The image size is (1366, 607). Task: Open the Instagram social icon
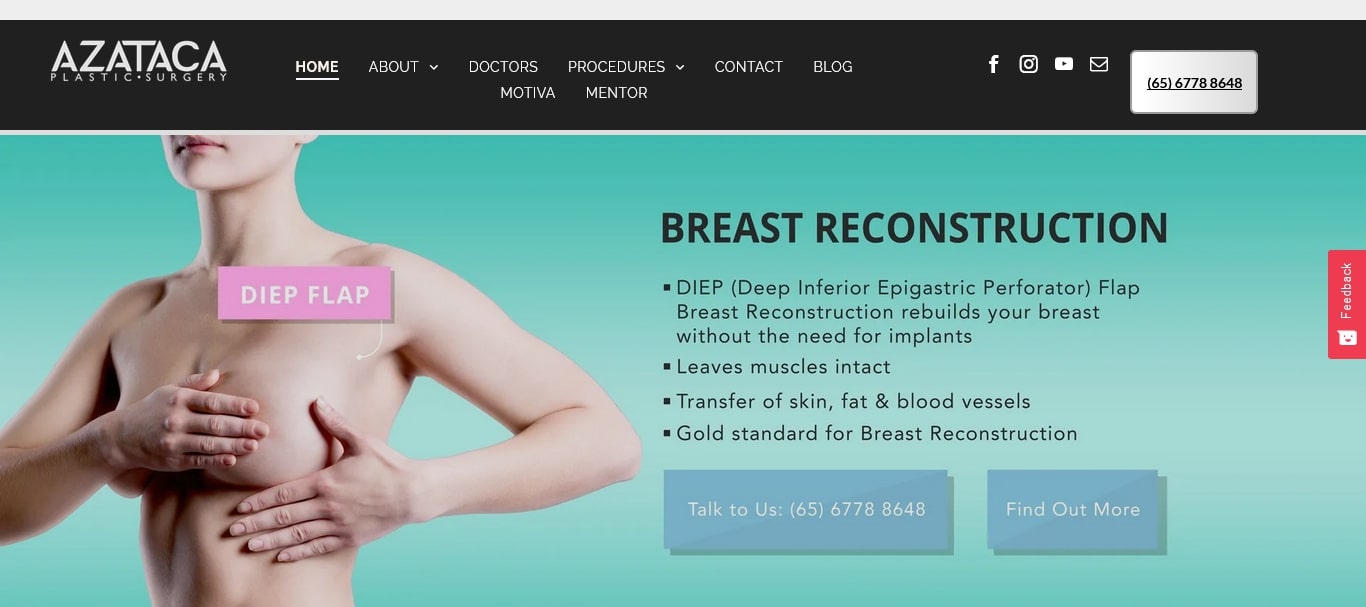[x=1028, y=64]
